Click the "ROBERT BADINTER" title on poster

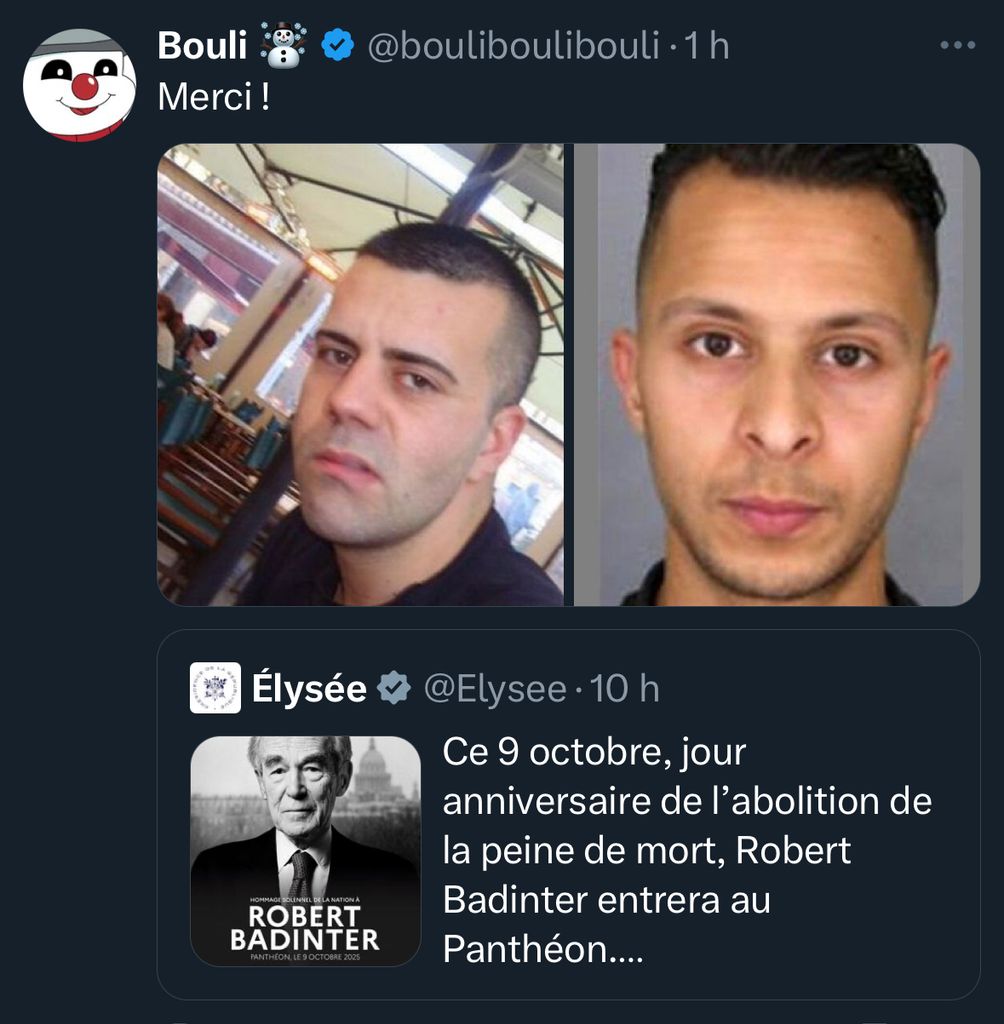point(304,928)
